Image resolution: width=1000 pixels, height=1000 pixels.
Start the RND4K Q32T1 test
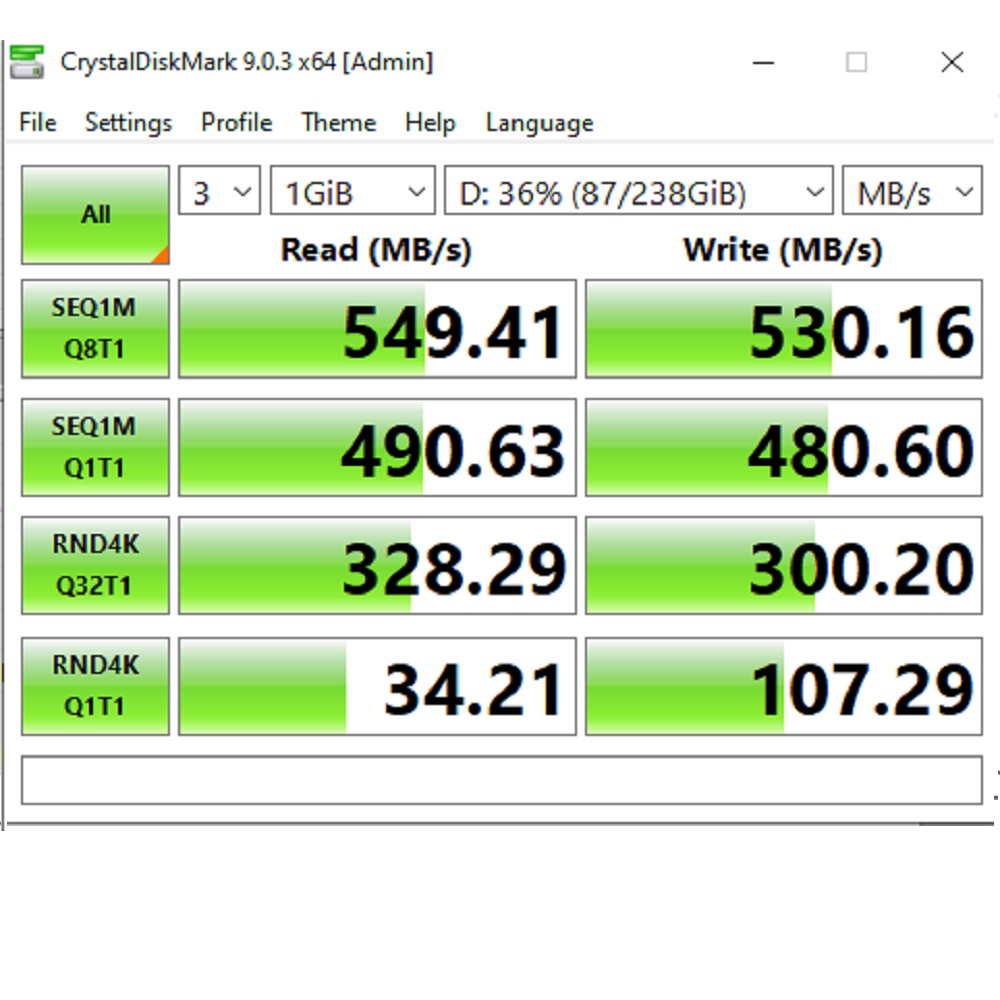[95, 565]
